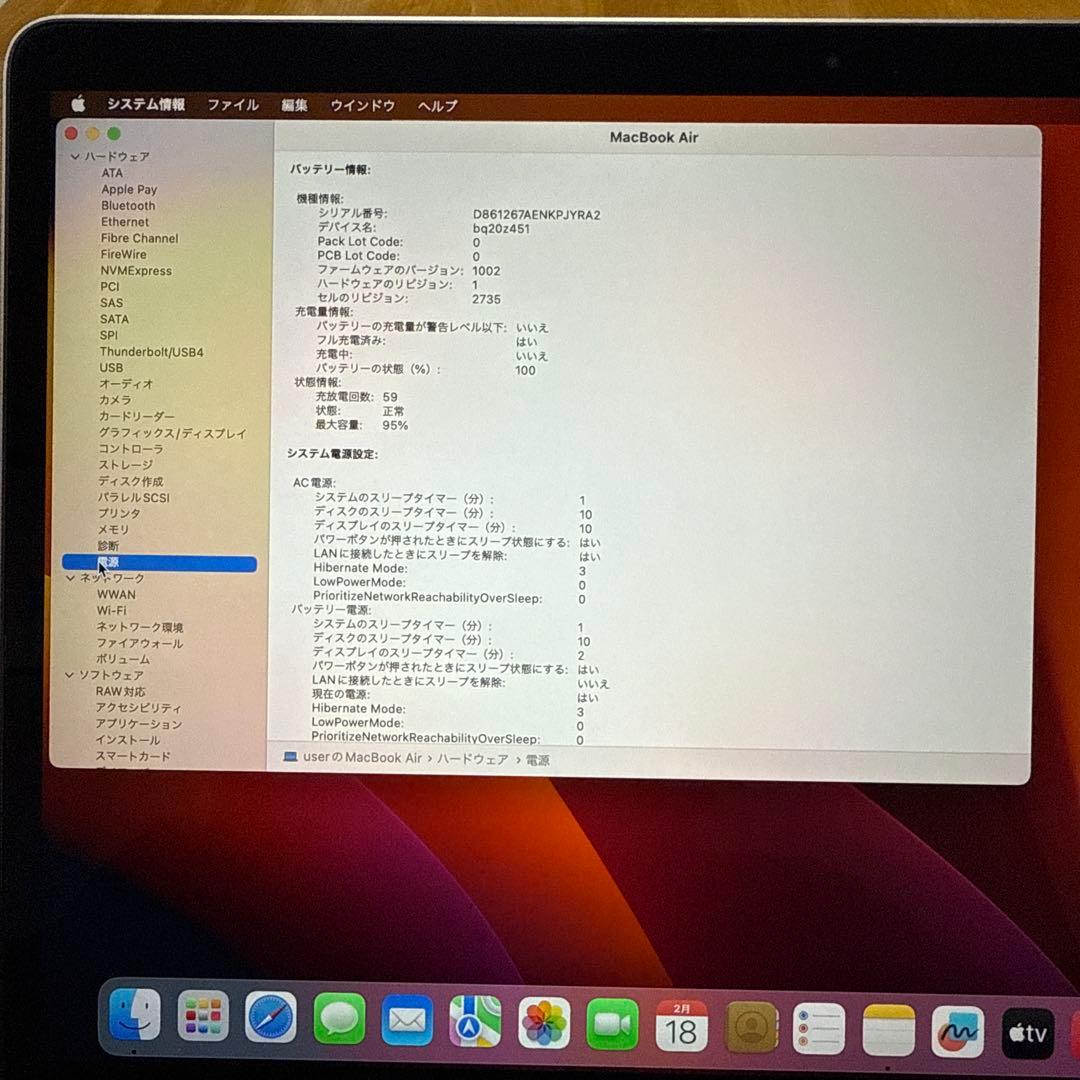Open the ヘルプ menu
1080x1080 pixels.
[x=437, y=106]
